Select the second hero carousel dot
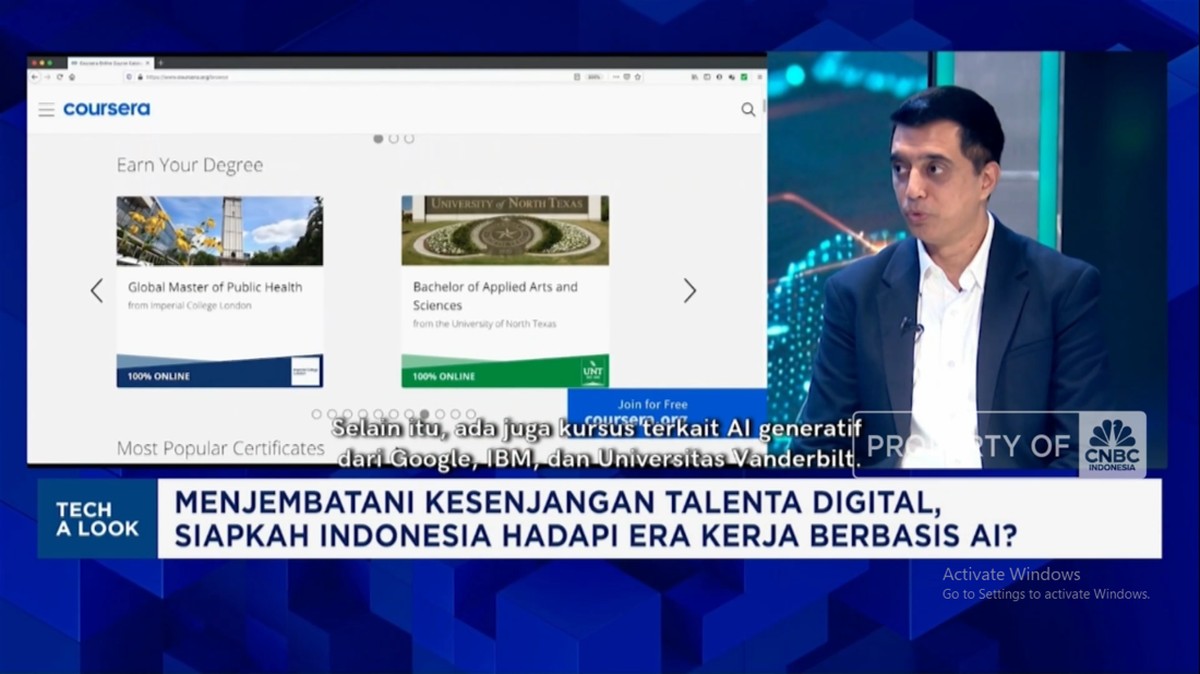The width and height of the screenshot is (1200, 674). point(393,139)
